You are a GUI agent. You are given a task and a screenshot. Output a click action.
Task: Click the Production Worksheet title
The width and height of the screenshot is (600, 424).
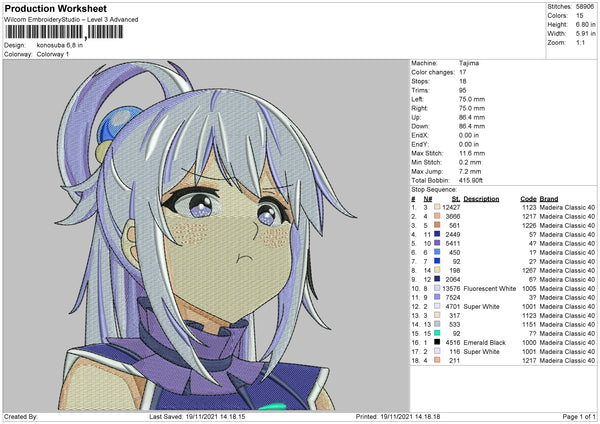click(56, 8)
